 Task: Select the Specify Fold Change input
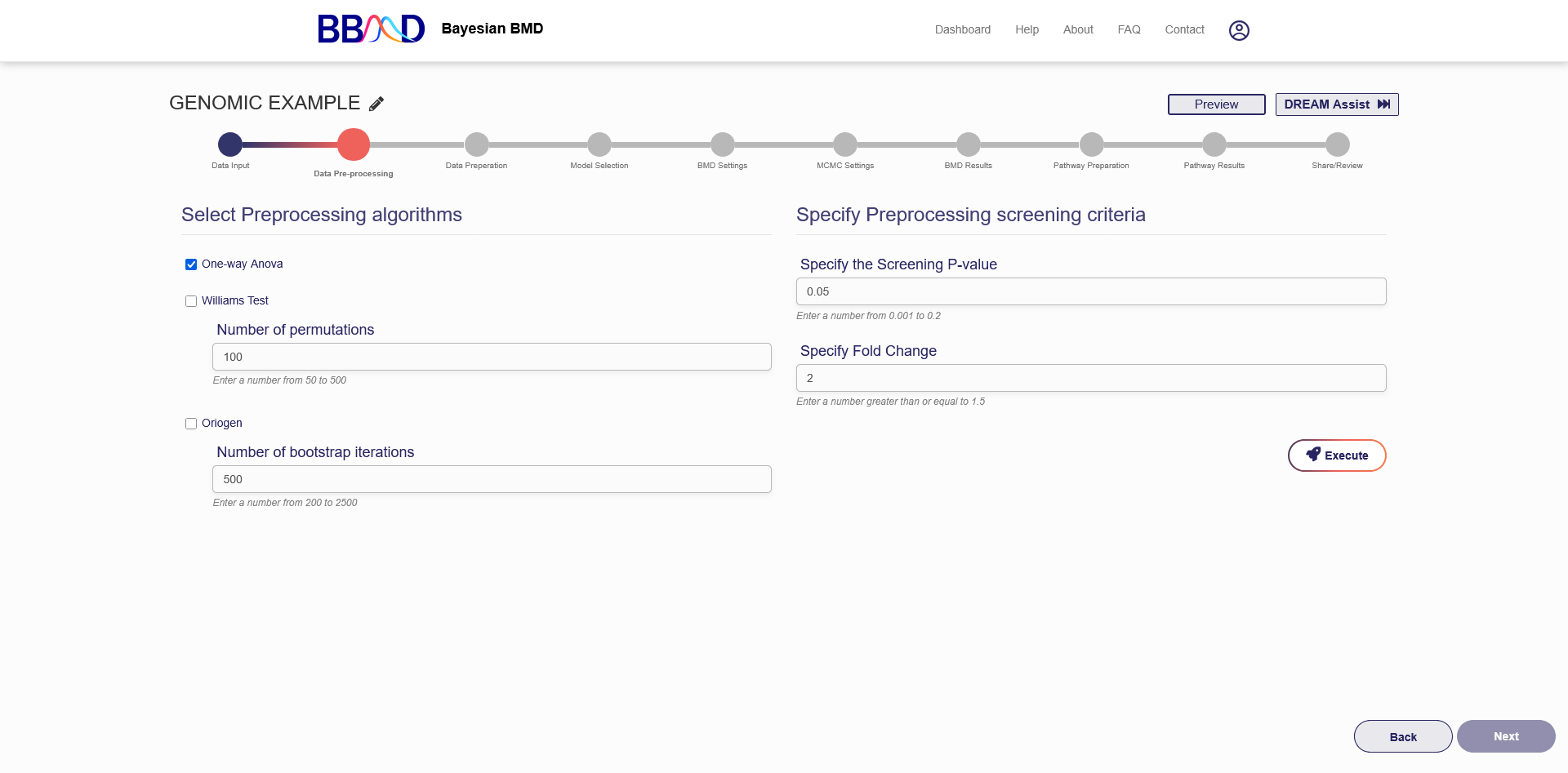[x=1090, y=378]
